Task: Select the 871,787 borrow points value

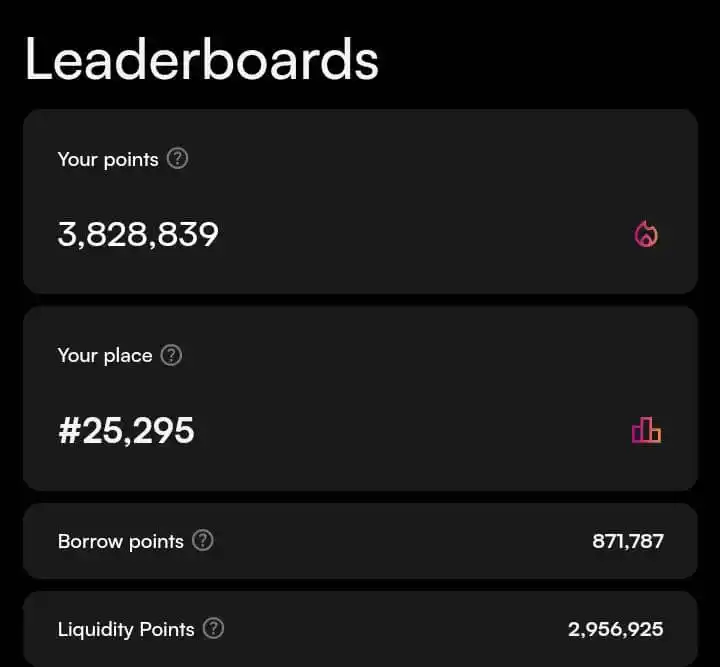Action: 628,542
